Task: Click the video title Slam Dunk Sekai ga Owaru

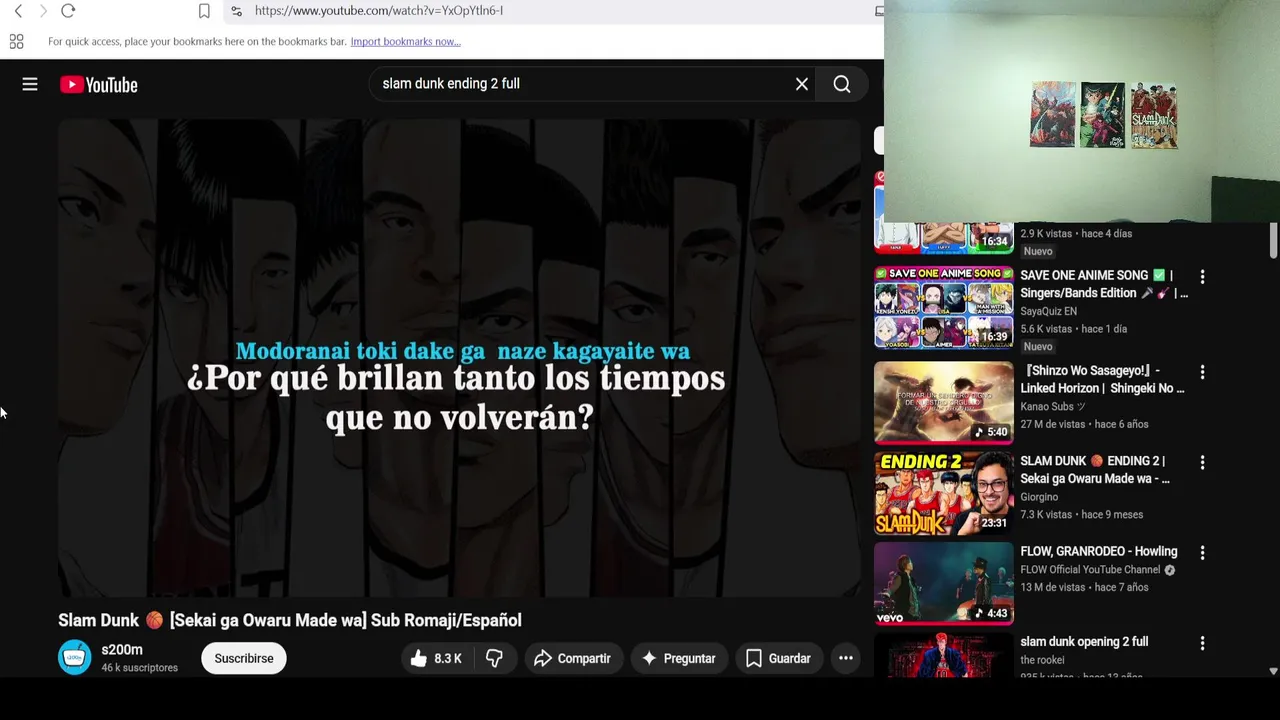Action: pos(290,621)
